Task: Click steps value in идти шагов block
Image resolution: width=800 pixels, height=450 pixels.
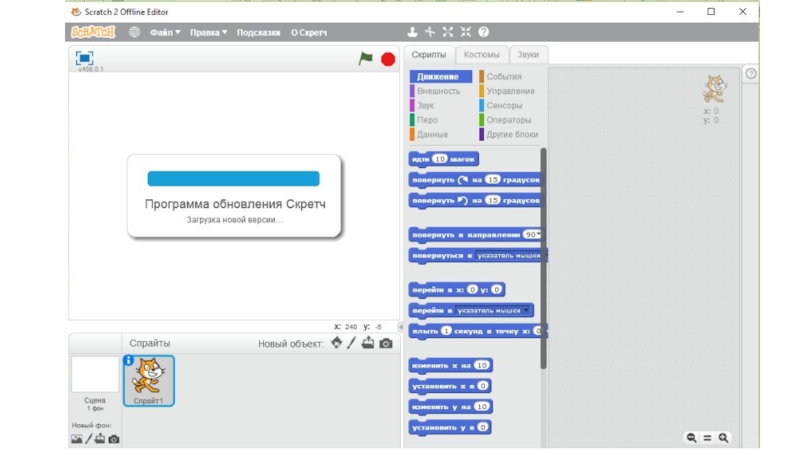Action: pos(440,159)
